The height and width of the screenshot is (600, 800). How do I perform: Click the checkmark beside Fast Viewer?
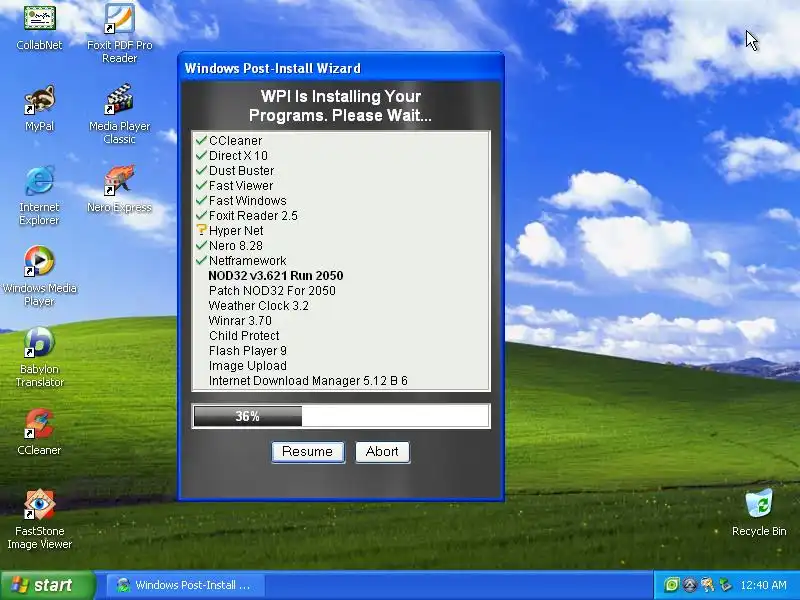(201, 185)
